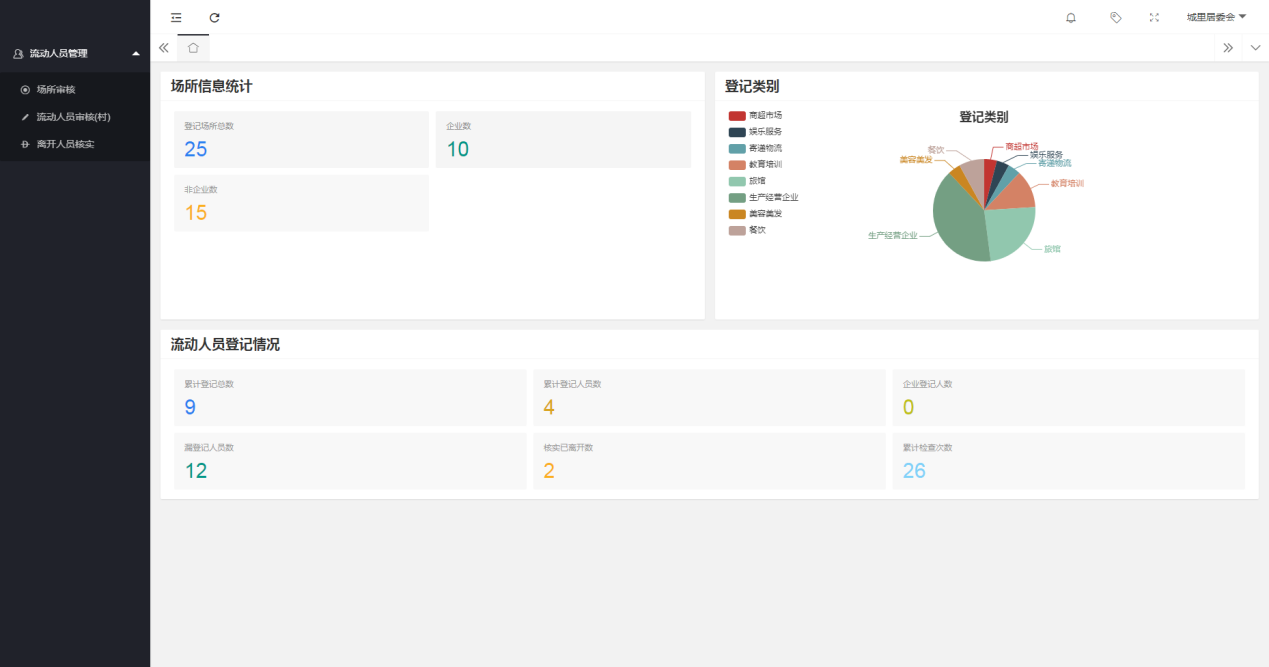Enter fullscreen with the expand icon

tap(1154, 17)
